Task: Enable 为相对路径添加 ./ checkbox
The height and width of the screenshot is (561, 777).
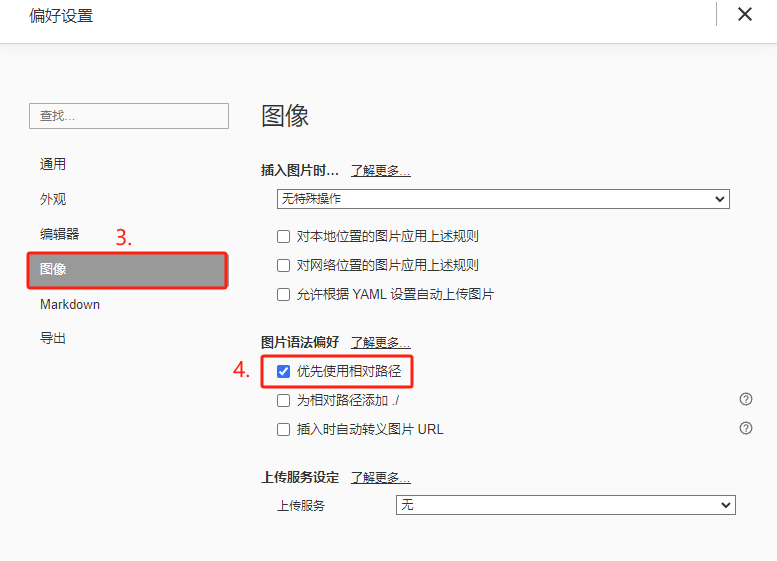Action: point(284,401)
